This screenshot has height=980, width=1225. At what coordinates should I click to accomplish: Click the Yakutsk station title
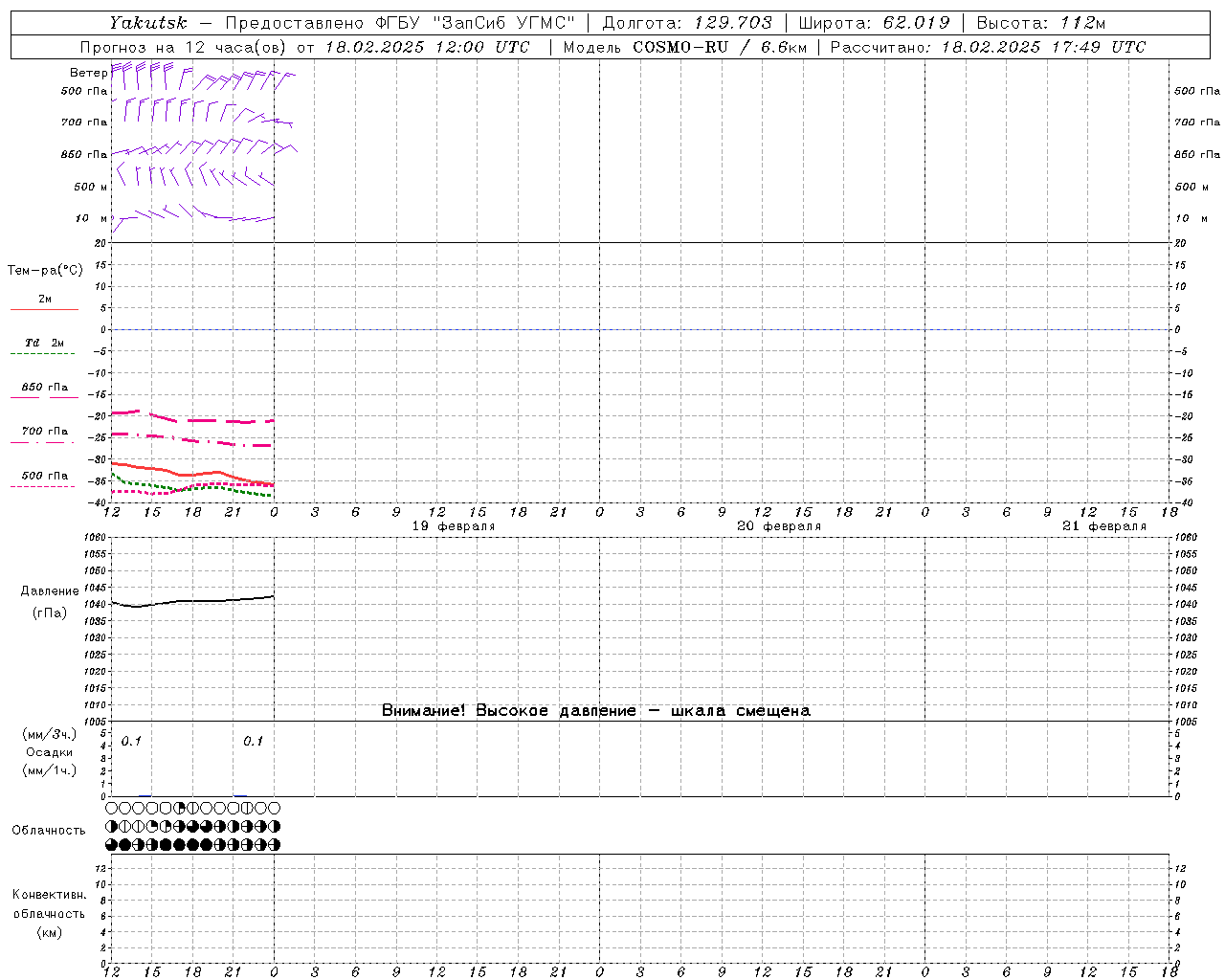[147, 23]
